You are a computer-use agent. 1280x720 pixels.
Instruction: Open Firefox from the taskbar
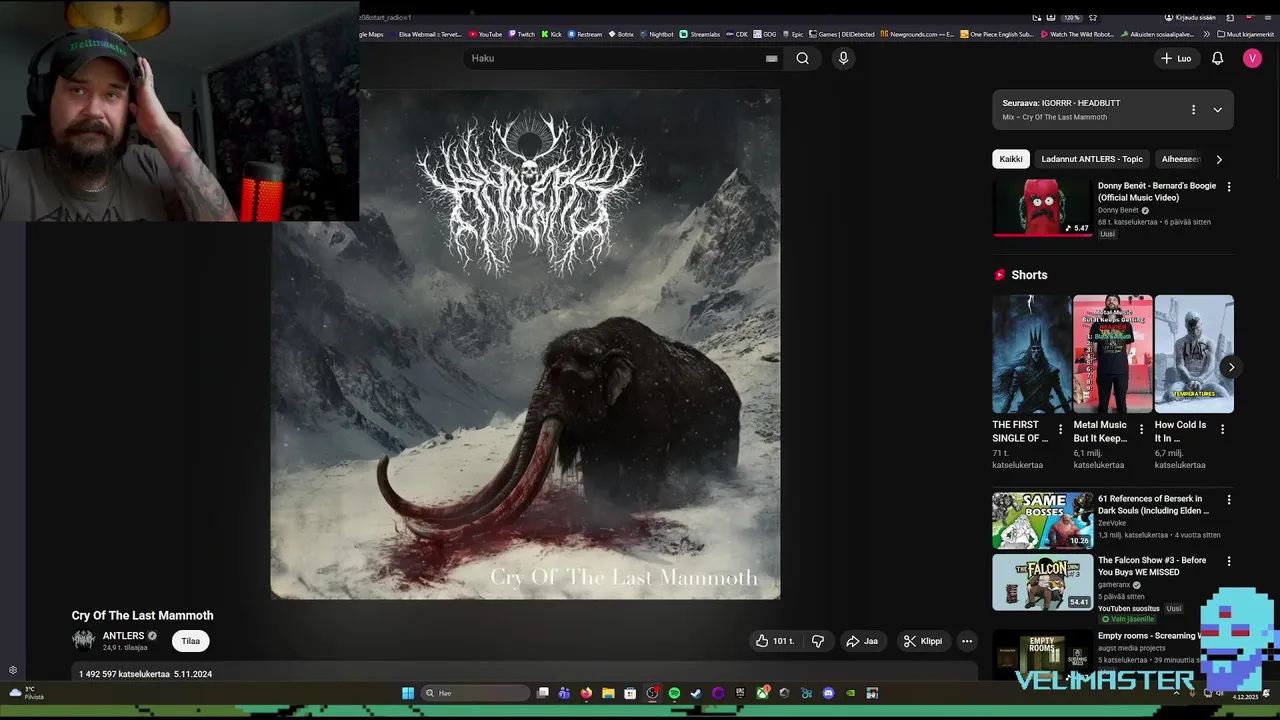coord(586,693)
